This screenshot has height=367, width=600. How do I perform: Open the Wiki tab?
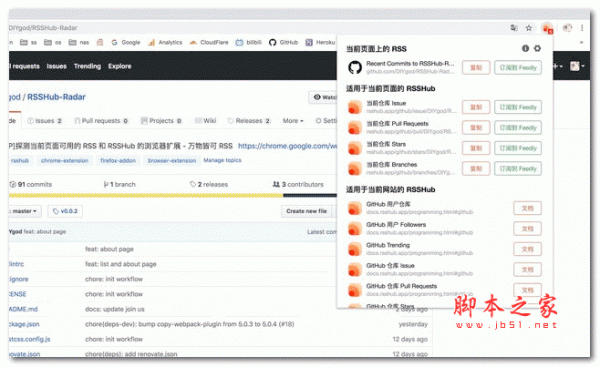[x=205, y=121]
